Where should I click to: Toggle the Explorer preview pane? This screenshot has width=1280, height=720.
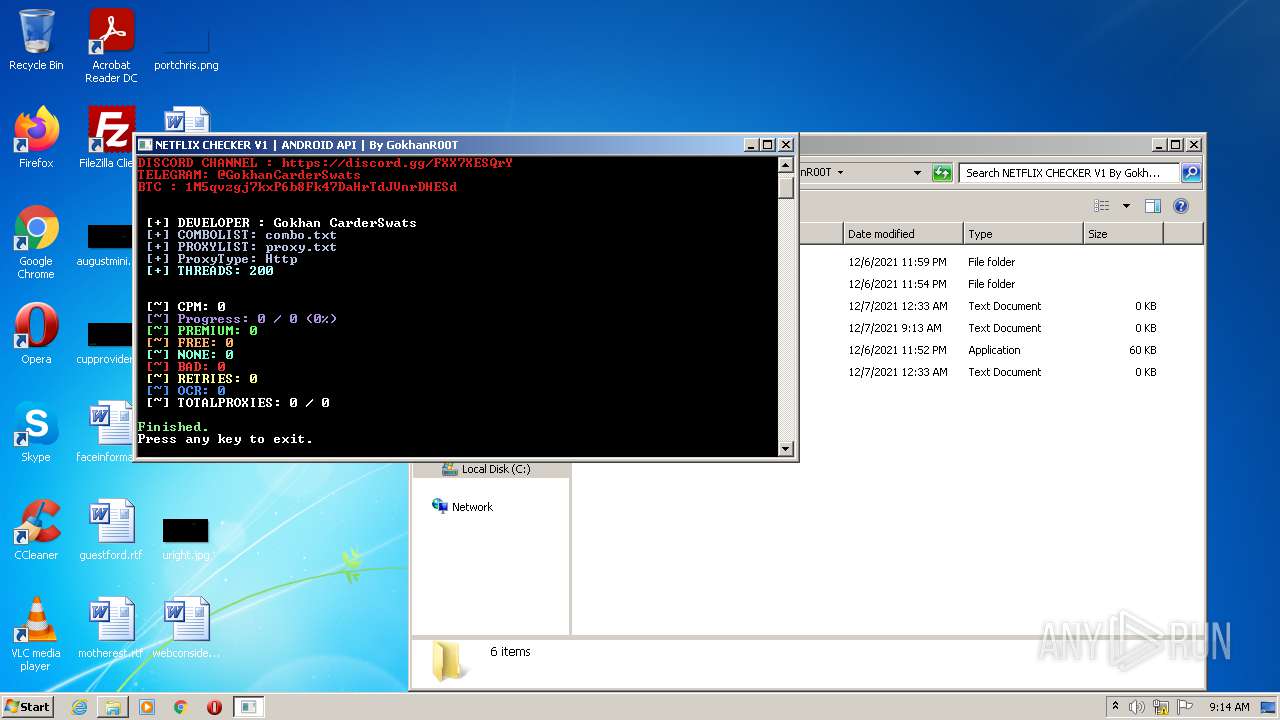[1152, 206]
